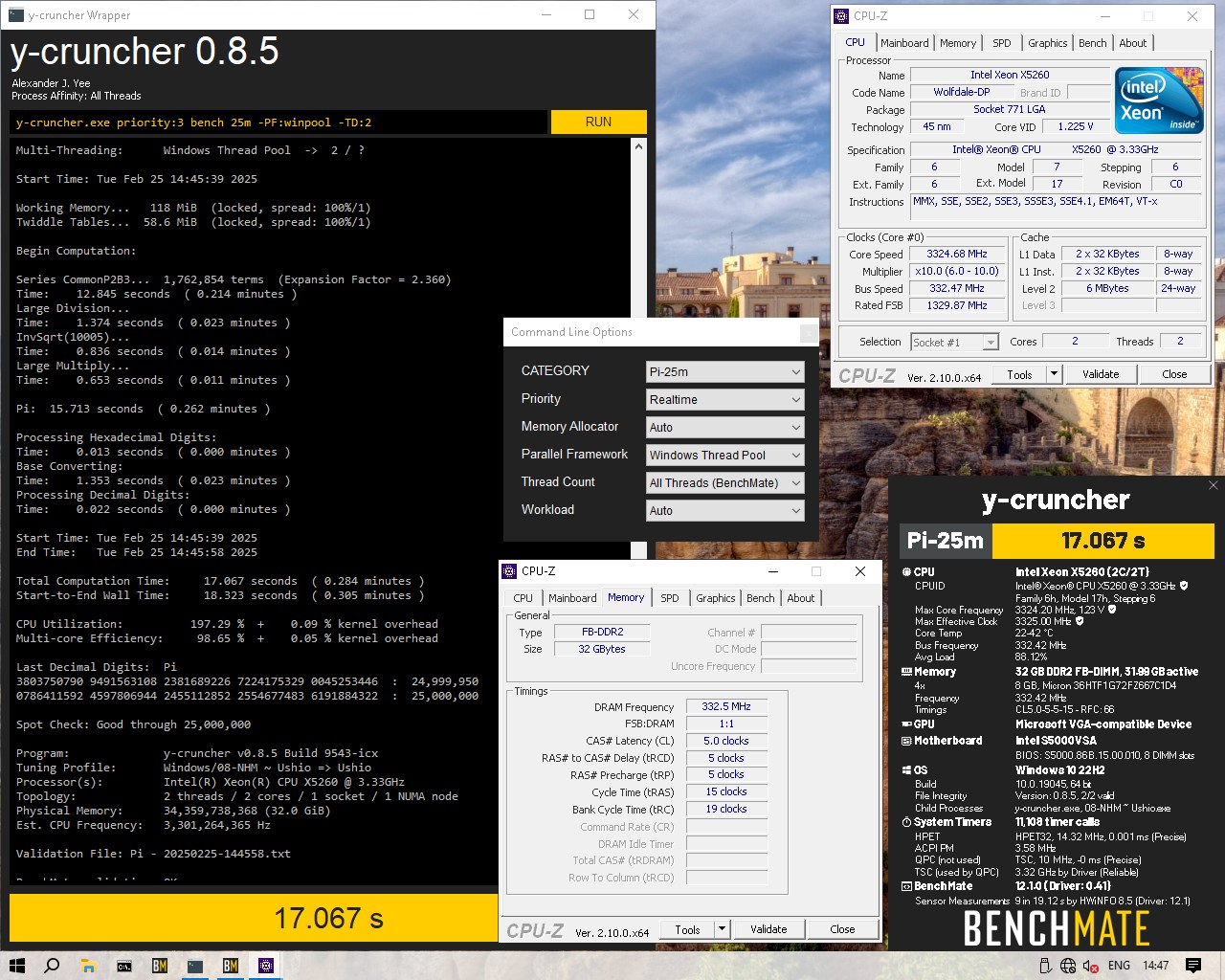Switch to y-cruncher Wrapper taskbar icon
Viewport: 1225px width, 980px height.
195,966
